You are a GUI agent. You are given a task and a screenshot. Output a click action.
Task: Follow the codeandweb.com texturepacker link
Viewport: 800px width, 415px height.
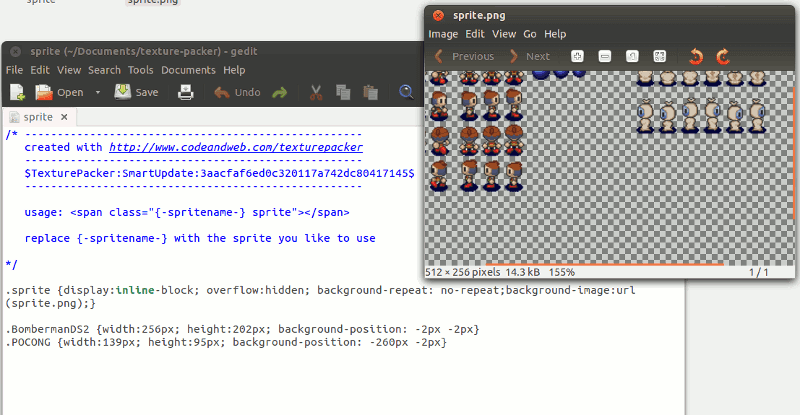point(236,148)
